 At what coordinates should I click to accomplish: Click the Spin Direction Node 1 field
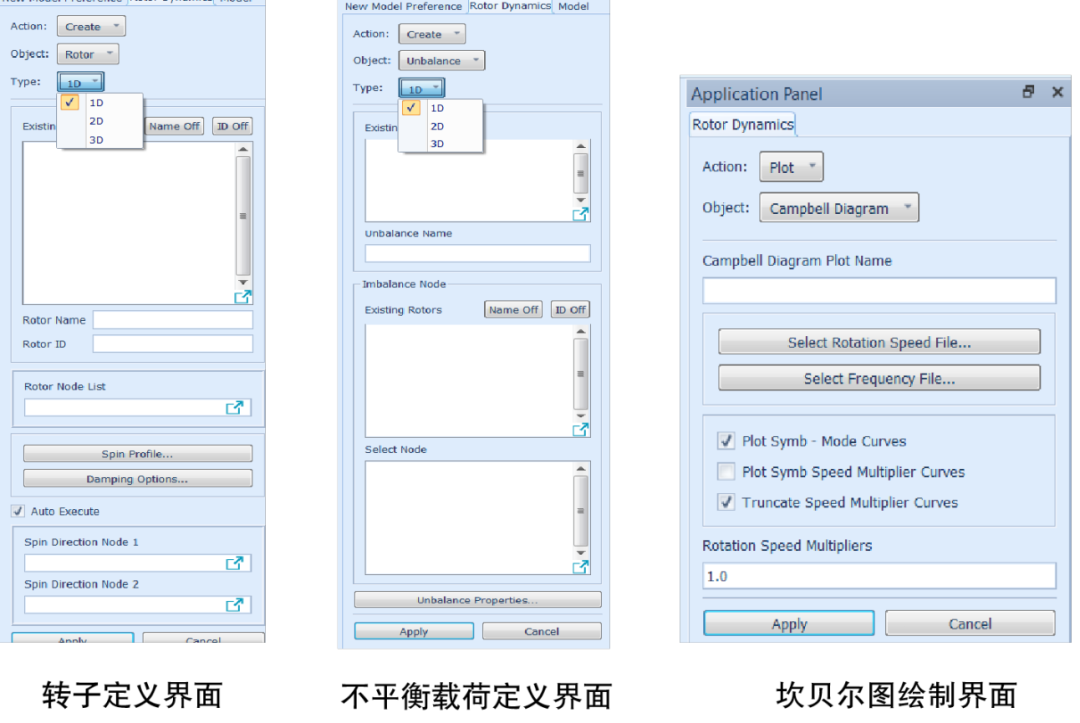coord(138,563)
